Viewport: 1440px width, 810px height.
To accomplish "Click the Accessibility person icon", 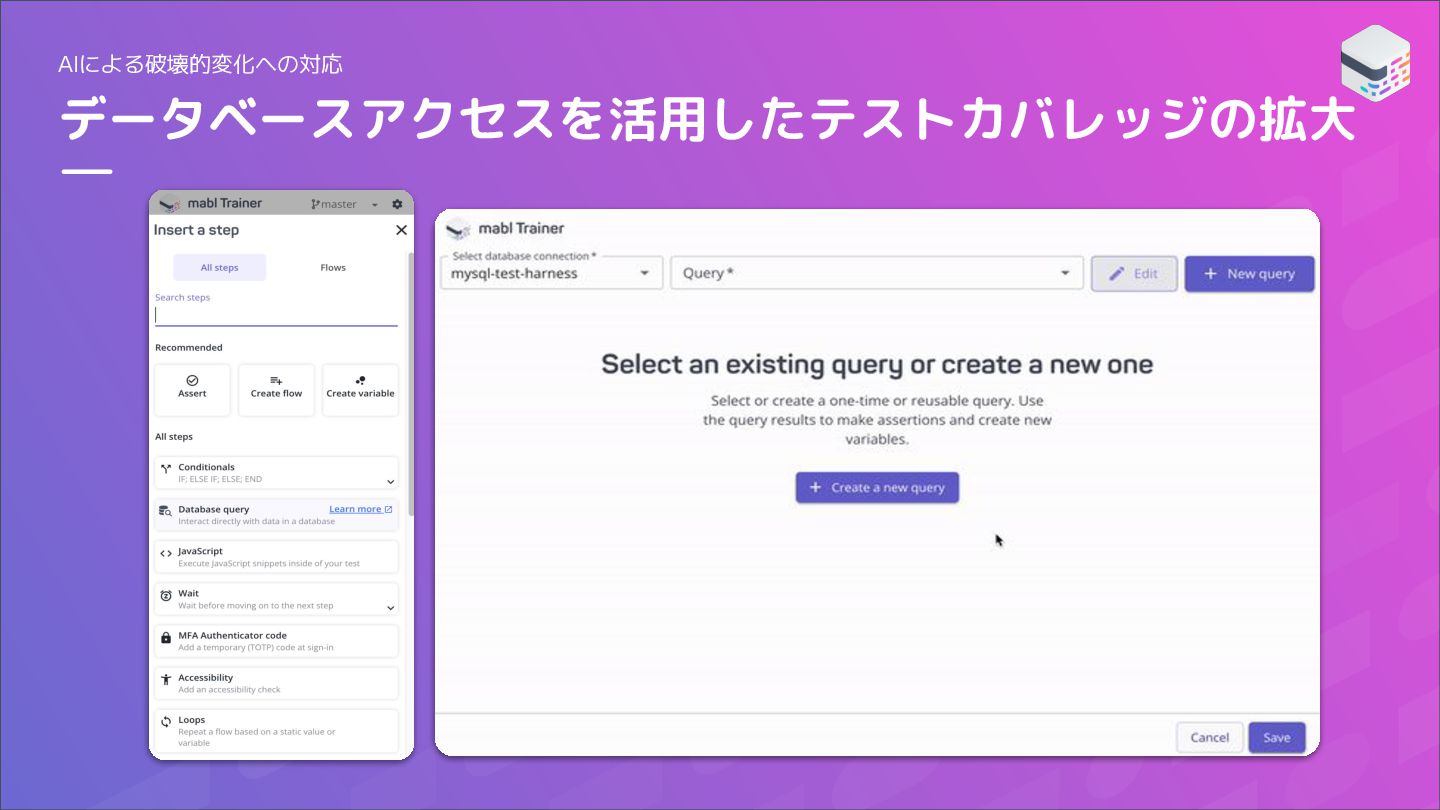I will click(x=166, y=679).
